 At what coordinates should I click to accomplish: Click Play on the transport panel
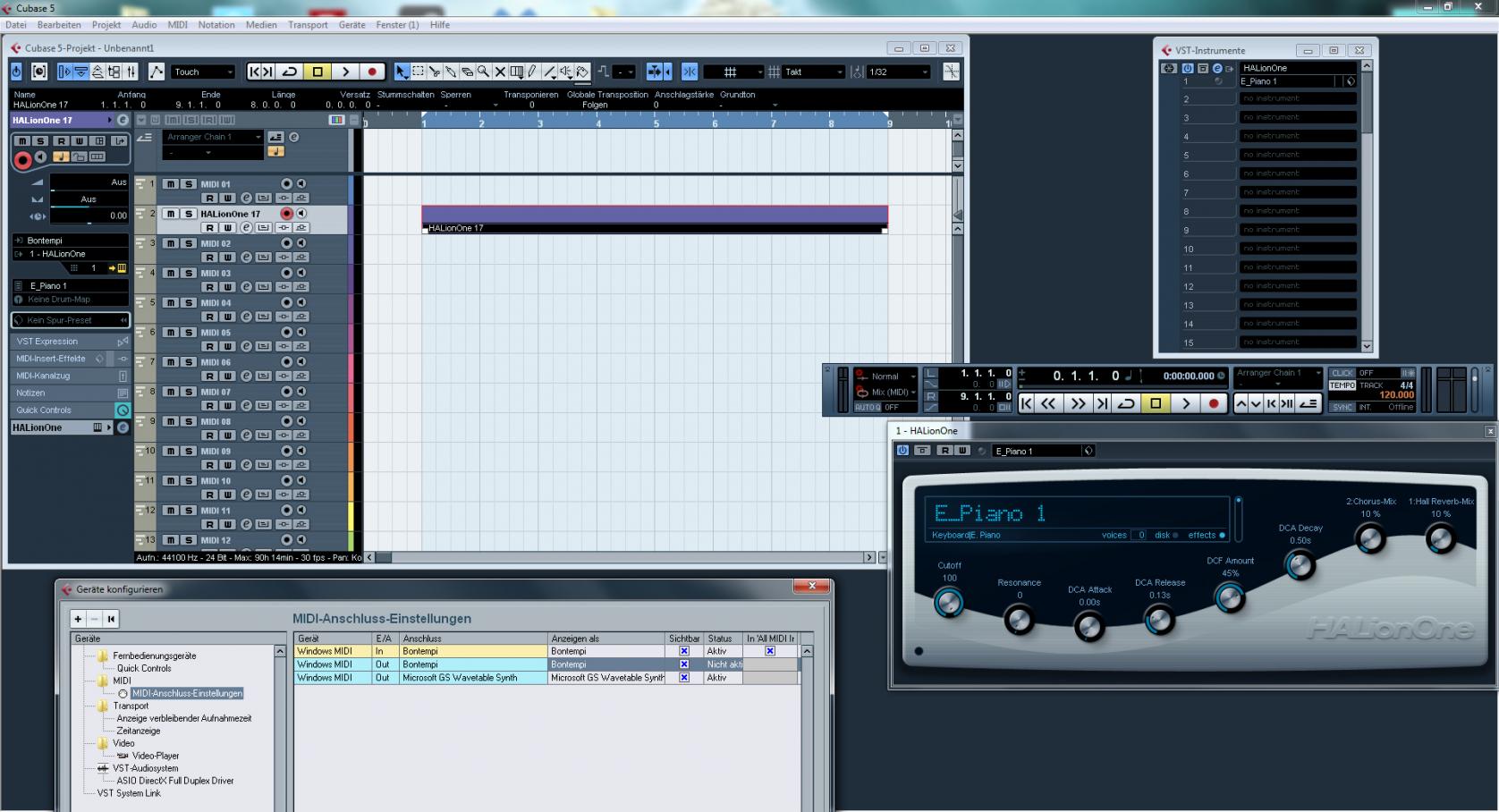coord(1186,403)
